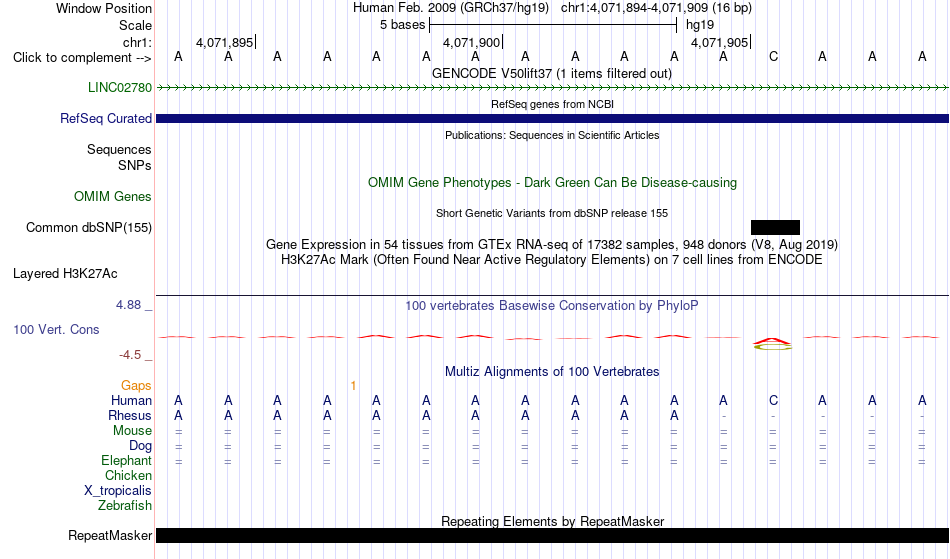This screenshot has height=559, width=950.
Task: Click the RepeatMasker black repeat bar
Action: 552,535
